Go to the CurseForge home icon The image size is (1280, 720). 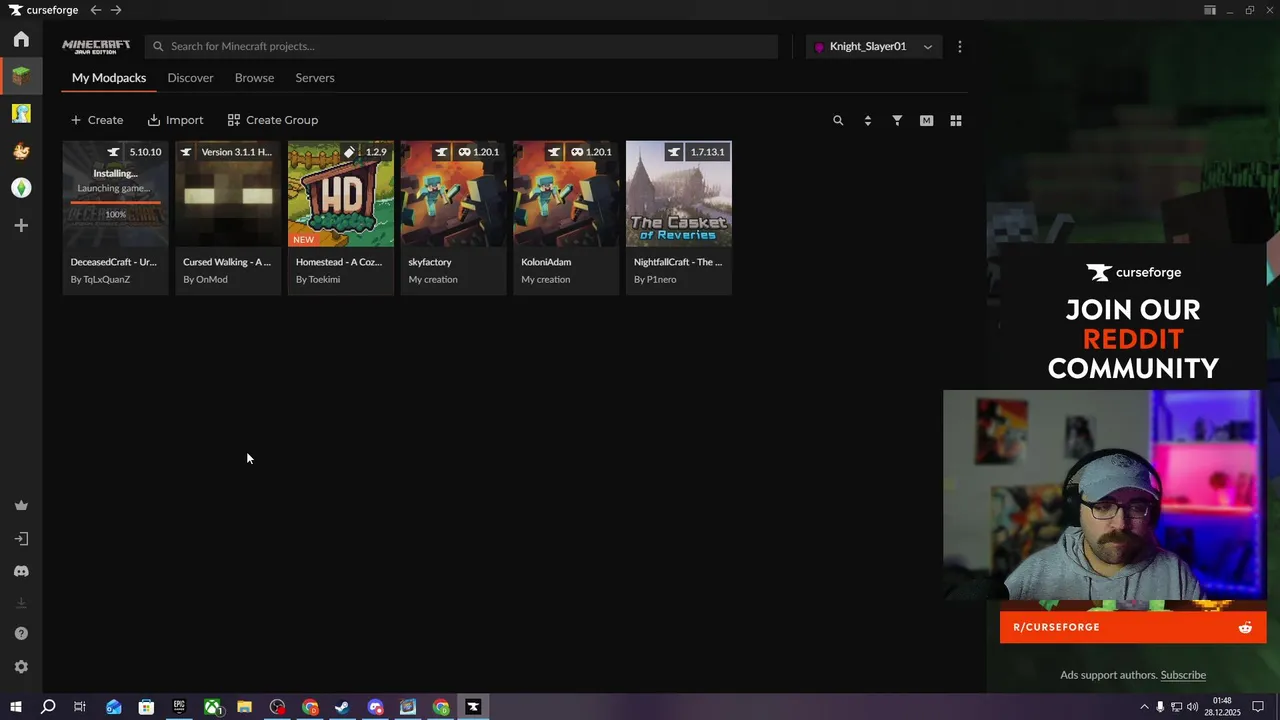click(21, 39)
